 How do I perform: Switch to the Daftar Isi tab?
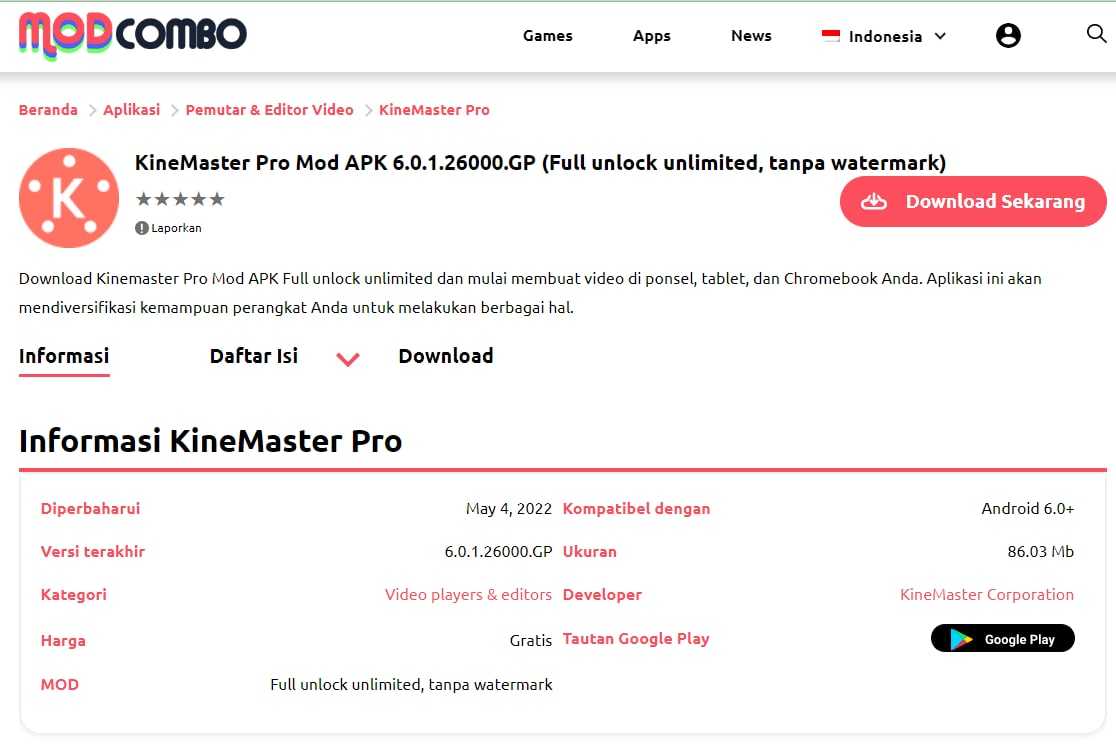[253, 356]
